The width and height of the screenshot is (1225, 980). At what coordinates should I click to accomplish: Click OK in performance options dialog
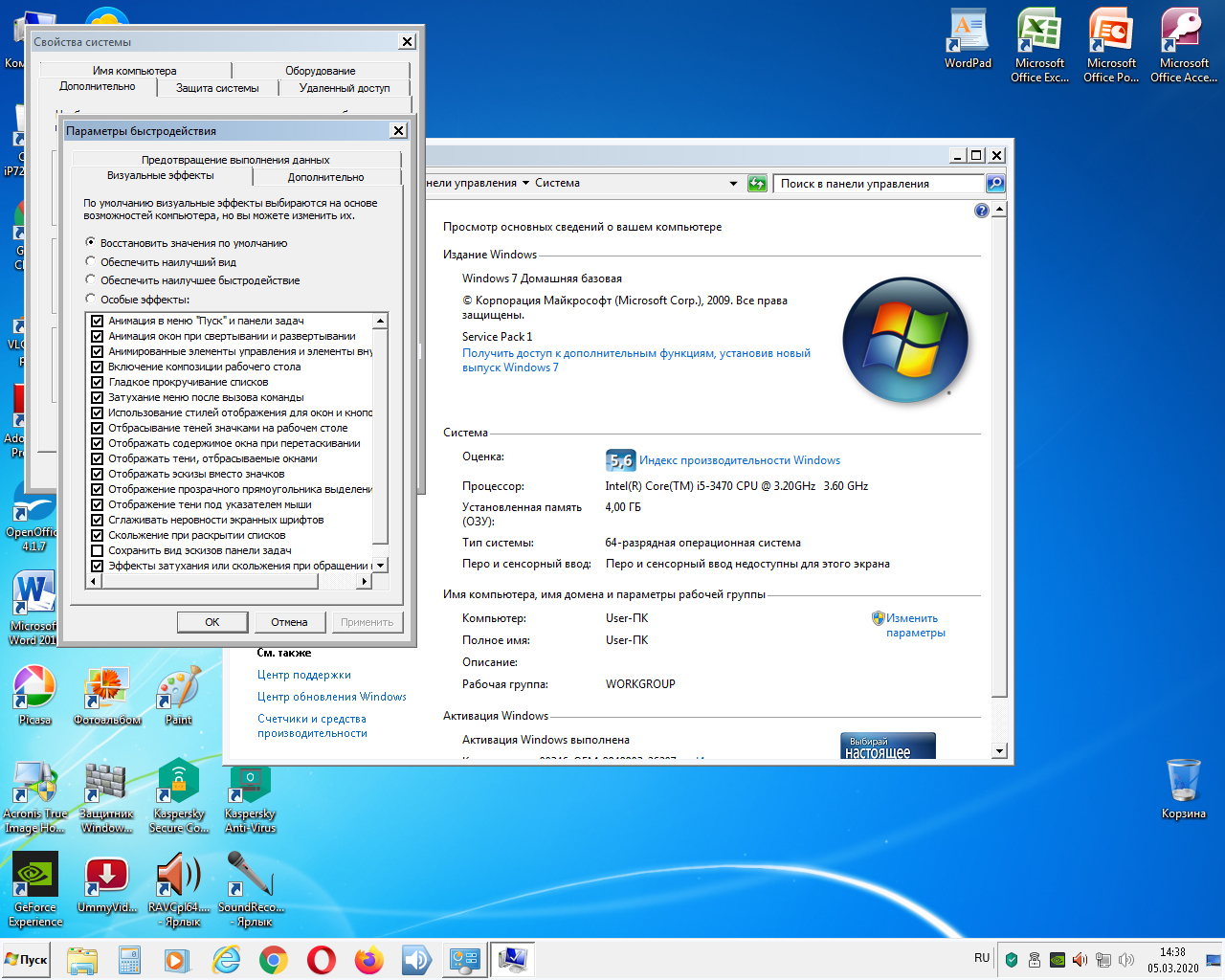(212, 622)
